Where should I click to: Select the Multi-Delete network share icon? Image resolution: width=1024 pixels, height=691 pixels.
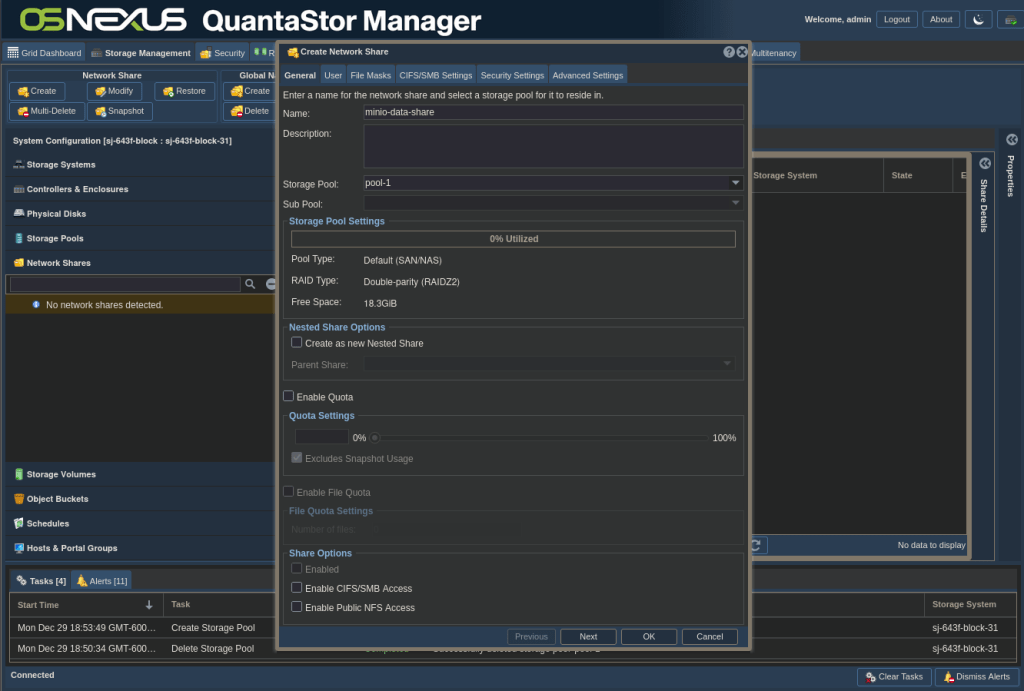[45, 111]
